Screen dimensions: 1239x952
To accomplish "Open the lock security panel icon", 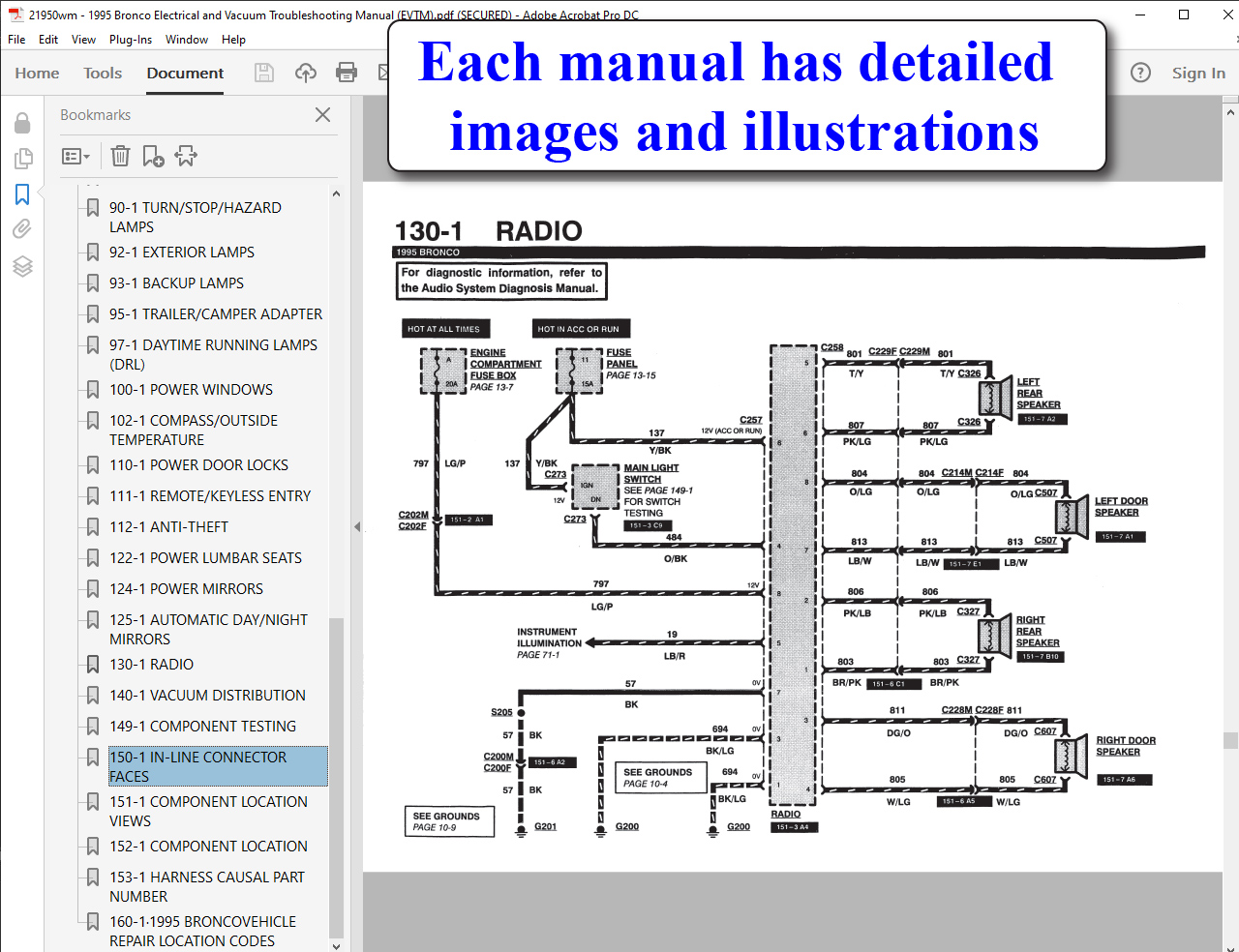I will point(22,123).
